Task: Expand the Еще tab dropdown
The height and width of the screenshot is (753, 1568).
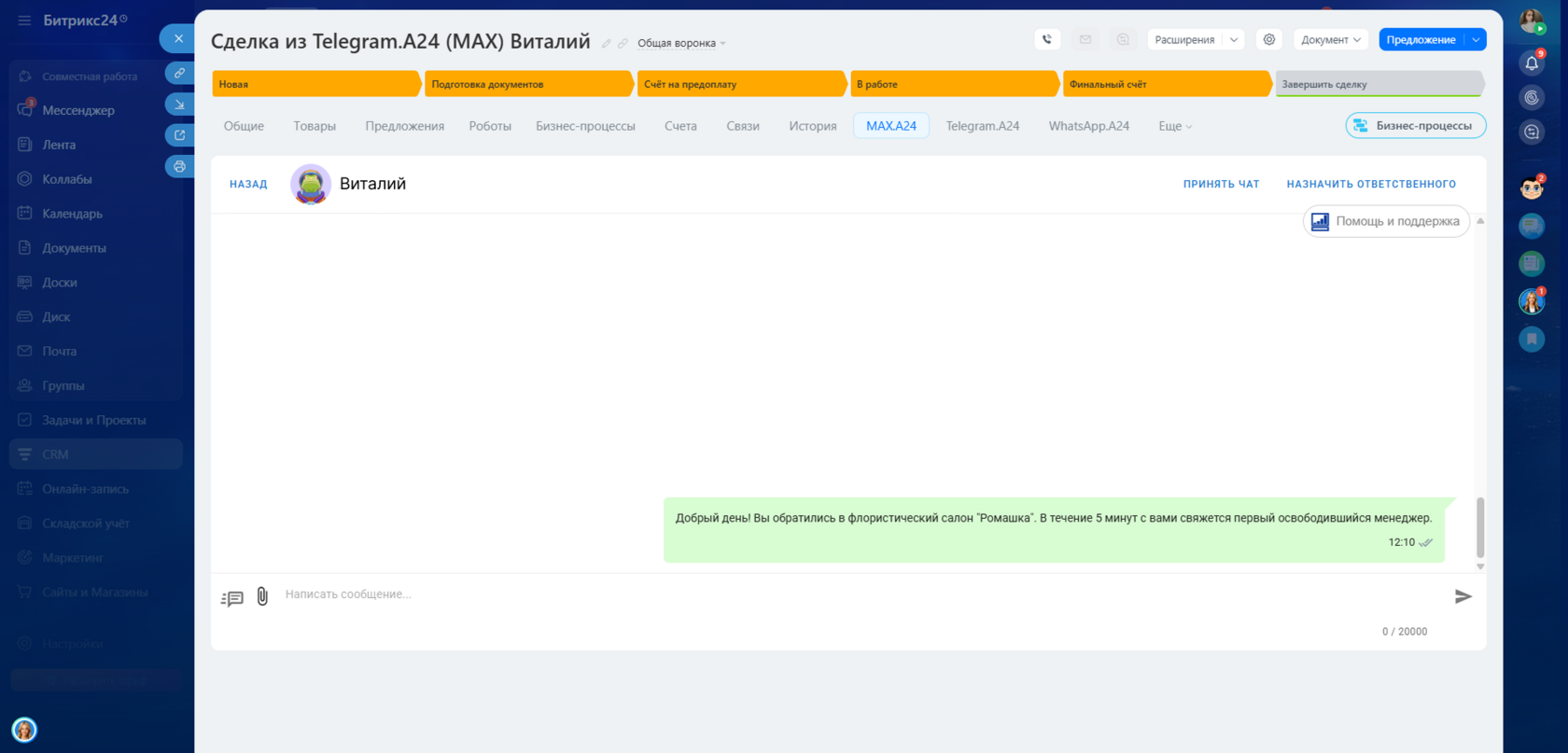Action: [x=1175, y=126]
